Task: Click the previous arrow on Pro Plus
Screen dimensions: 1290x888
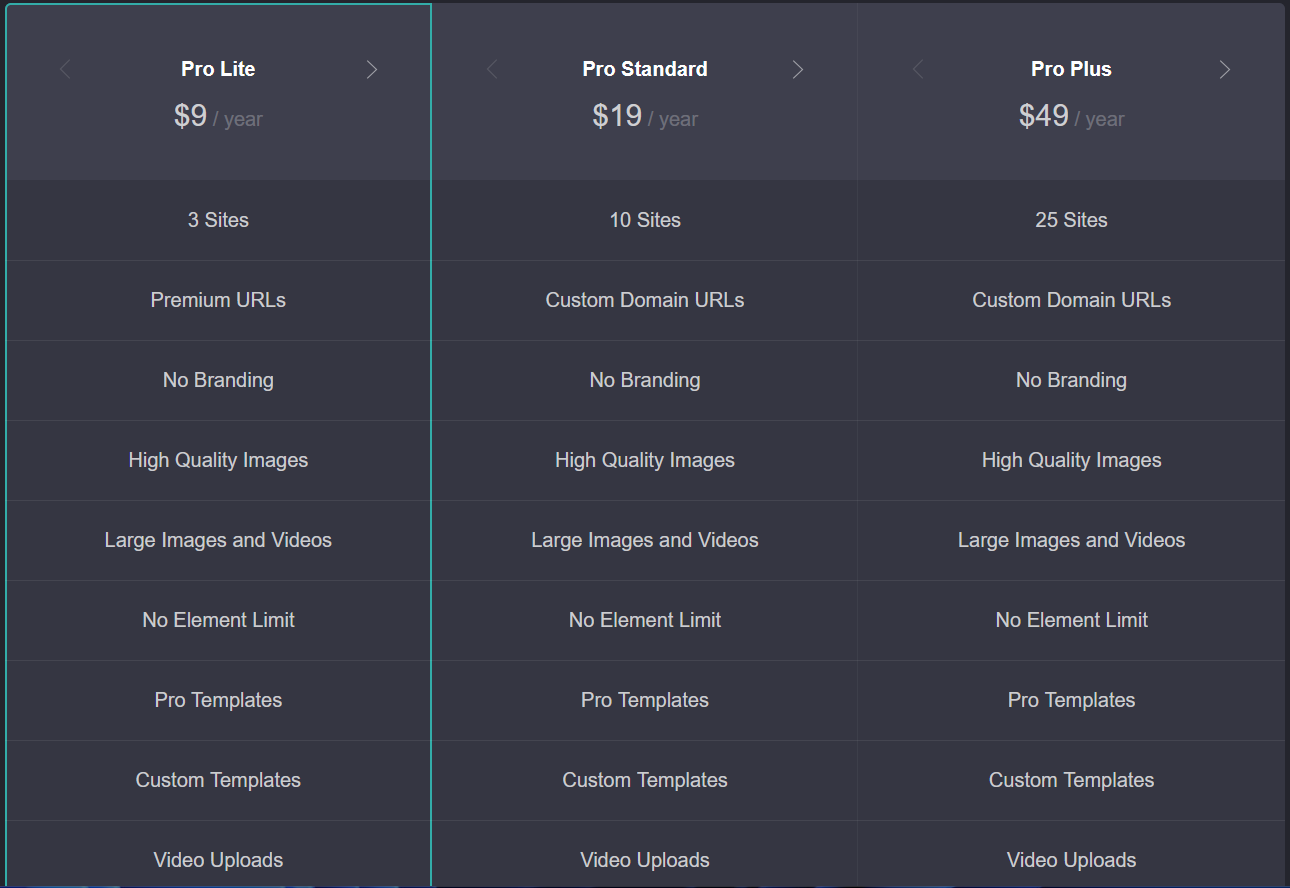Action: coord(918,69)
